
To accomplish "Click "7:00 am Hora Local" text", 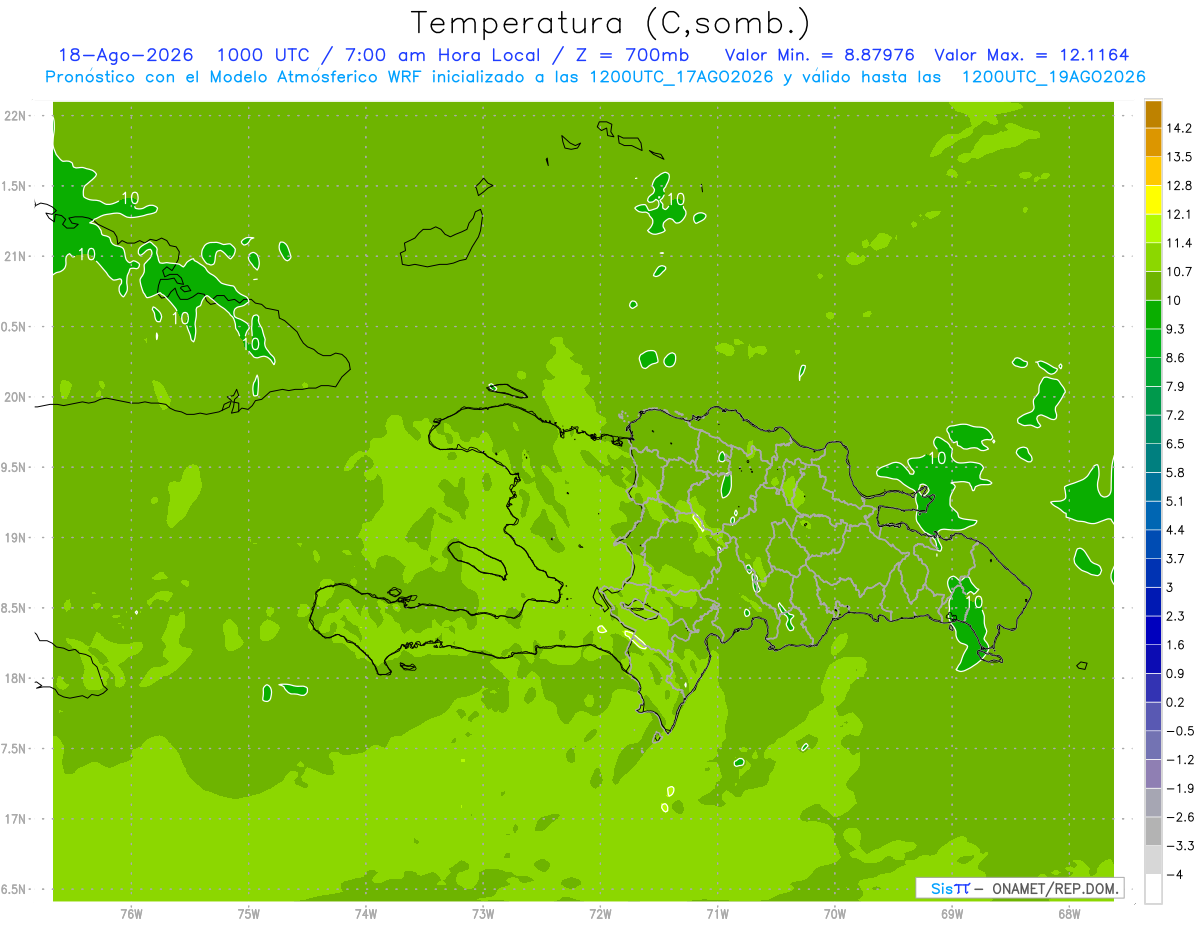I will pos(443,55).
